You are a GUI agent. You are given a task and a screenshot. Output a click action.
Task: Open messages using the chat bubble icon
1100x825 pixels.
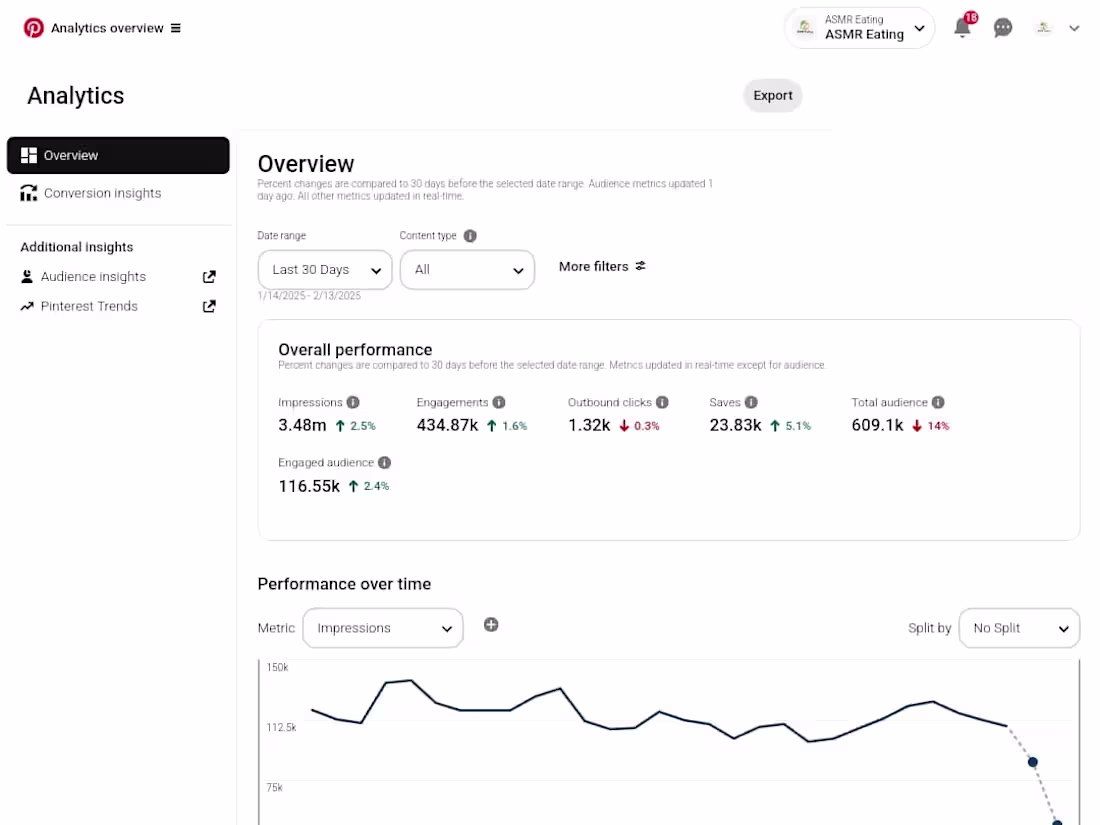[x=1003, y=27]
